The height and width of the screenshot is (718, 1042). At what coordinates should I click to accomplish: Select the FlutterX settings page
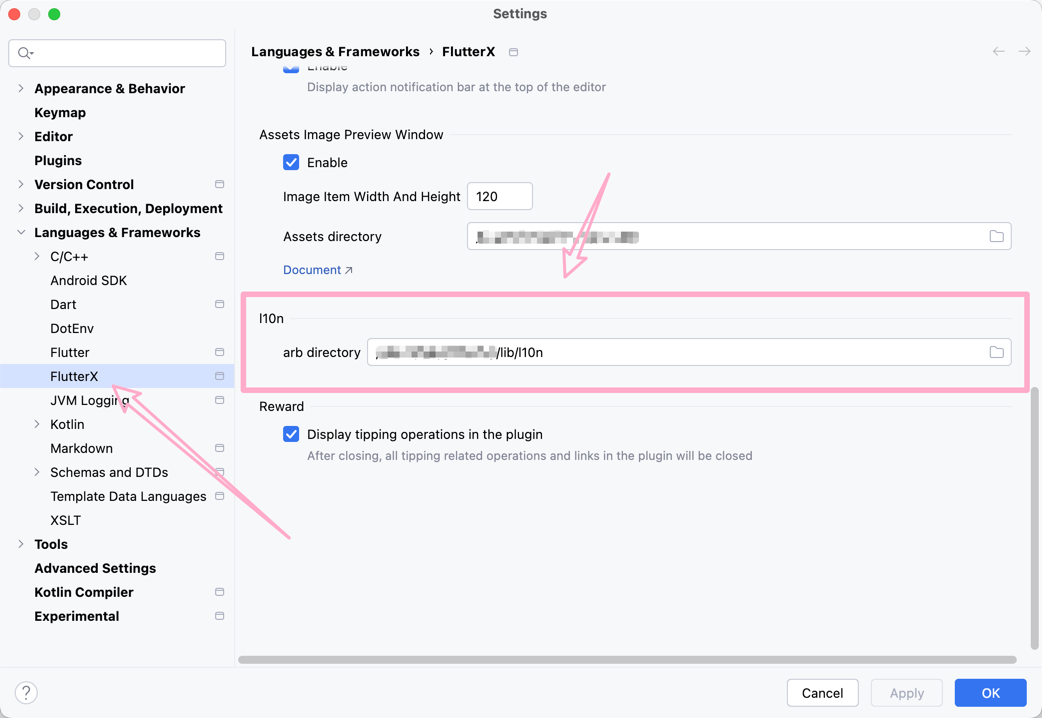[x=74, y=376]
